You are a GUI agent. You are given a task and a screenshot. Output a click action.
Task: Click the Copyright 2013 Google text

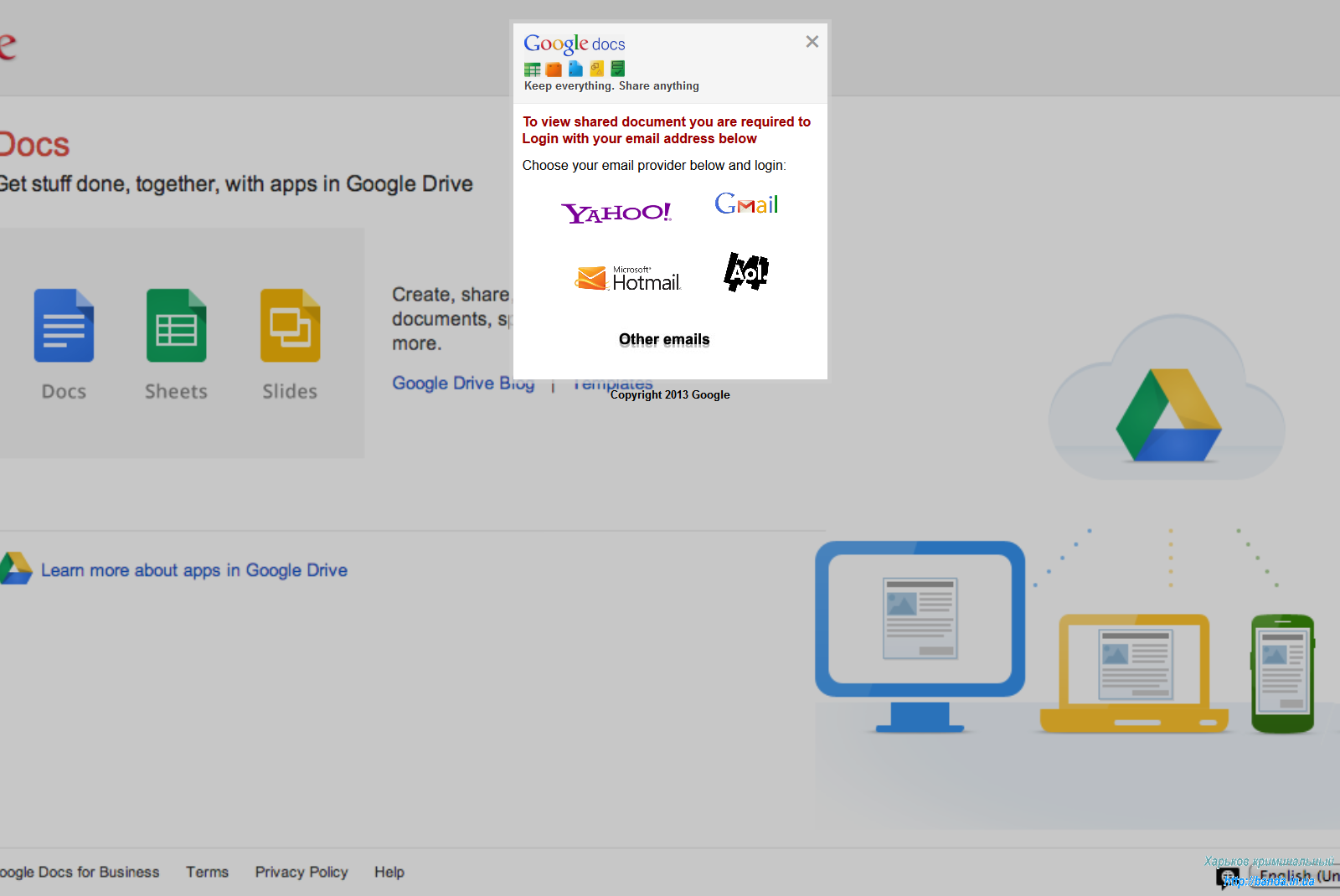pyautogui.click(x=670, y=394)
